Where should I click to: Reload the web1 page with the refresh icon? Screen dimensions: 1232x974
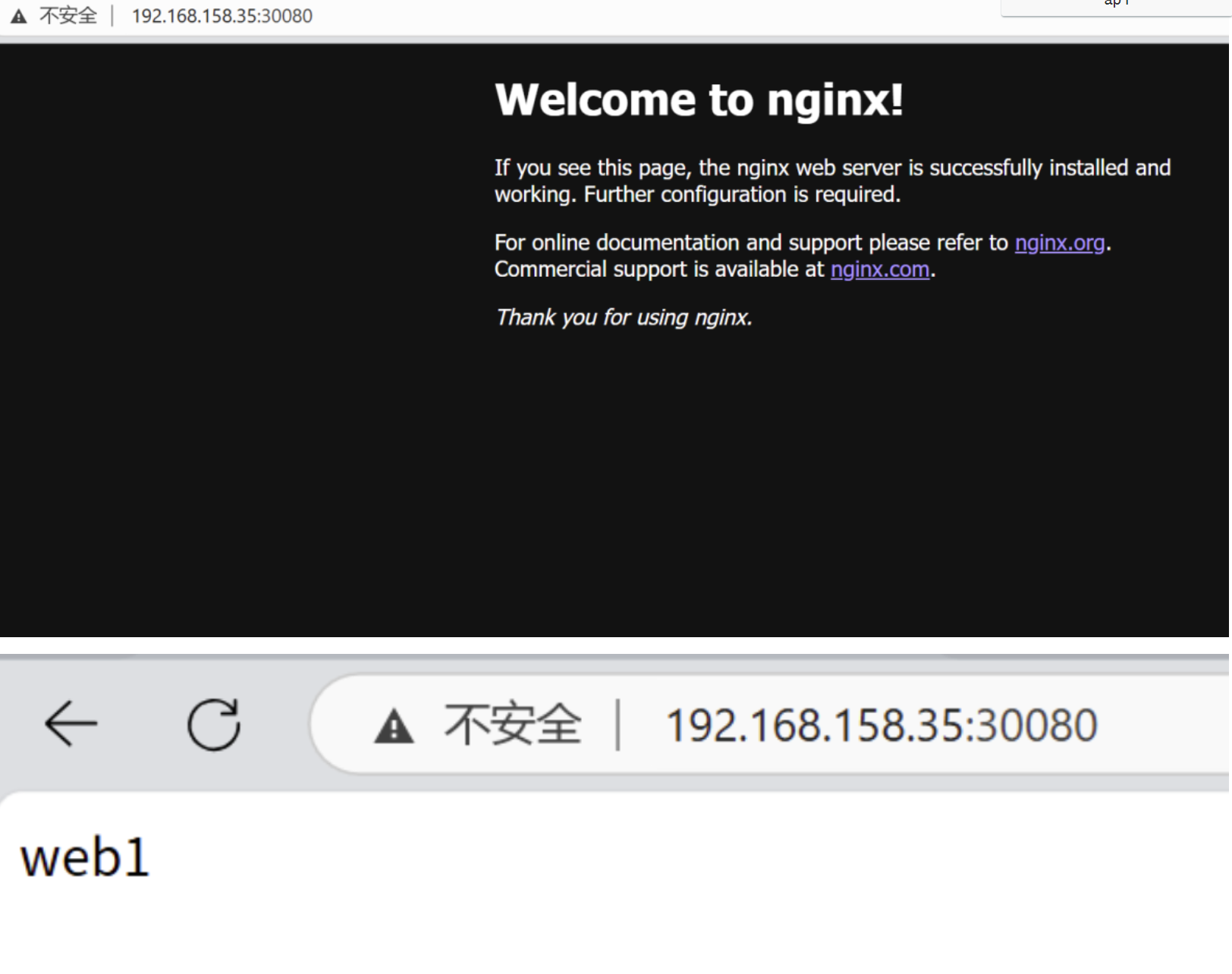[x=214, y=724]
